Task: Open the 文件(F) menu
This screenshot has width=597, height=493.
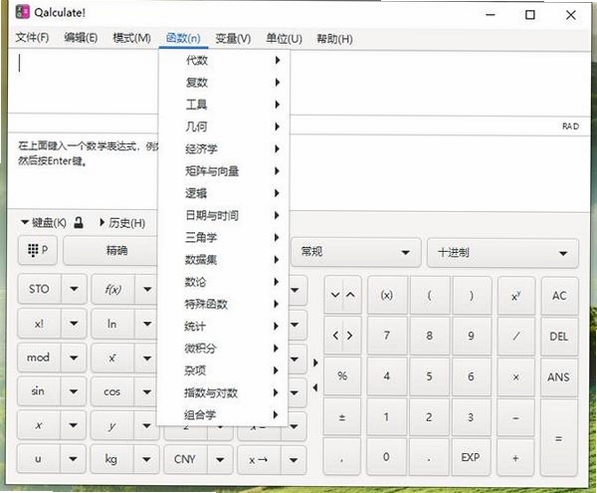Action: (x=32, y=38)
